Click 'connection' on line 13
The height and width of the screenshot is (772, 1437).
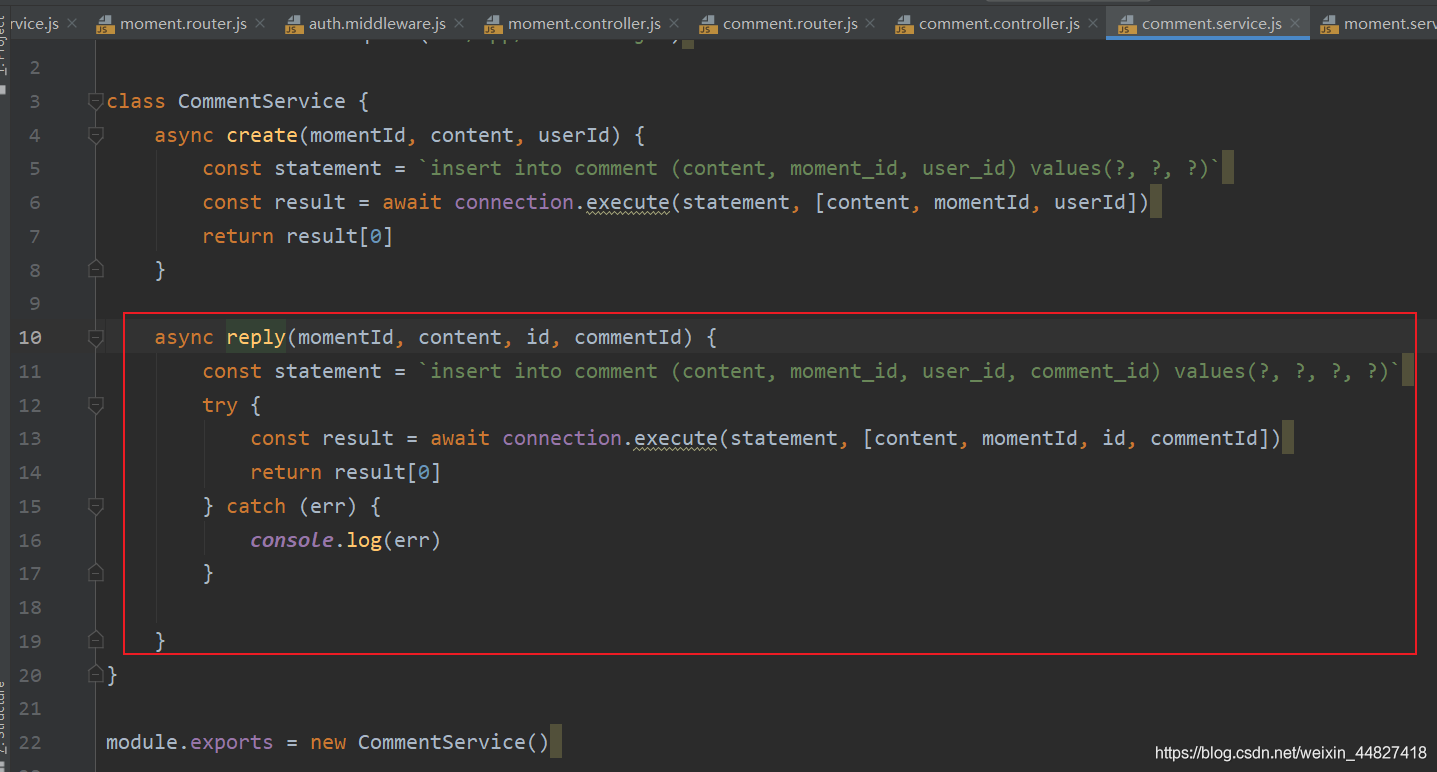pyautogui.click(x=562, y=438)
